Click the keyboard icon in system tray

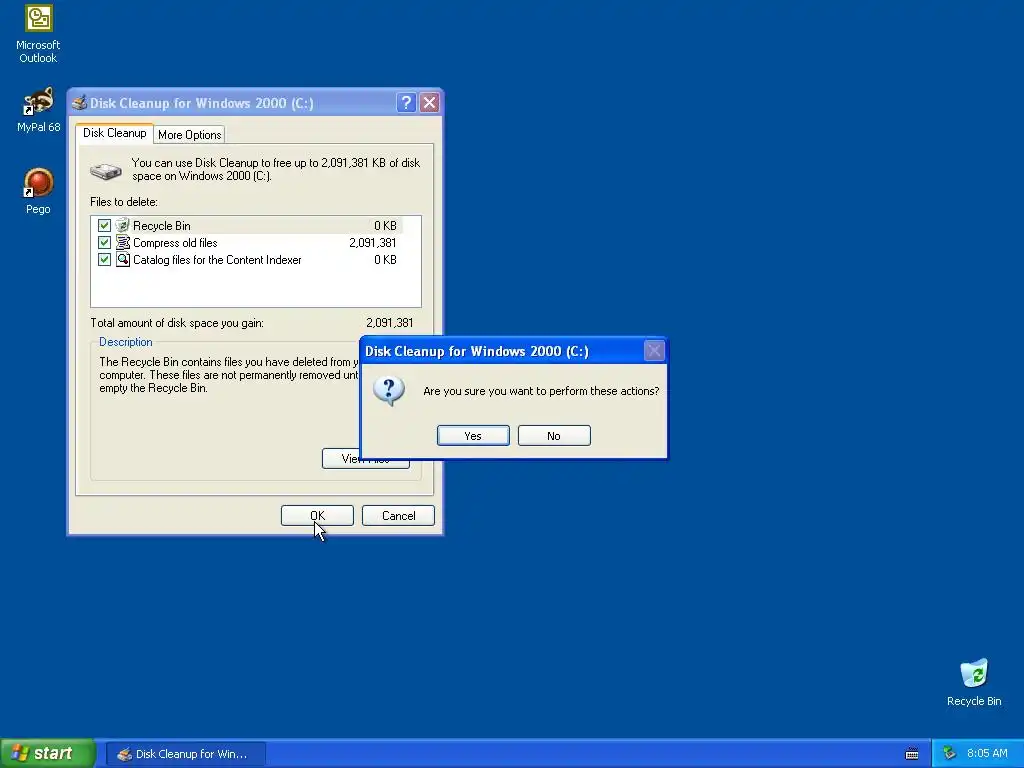tap(912, 754)
